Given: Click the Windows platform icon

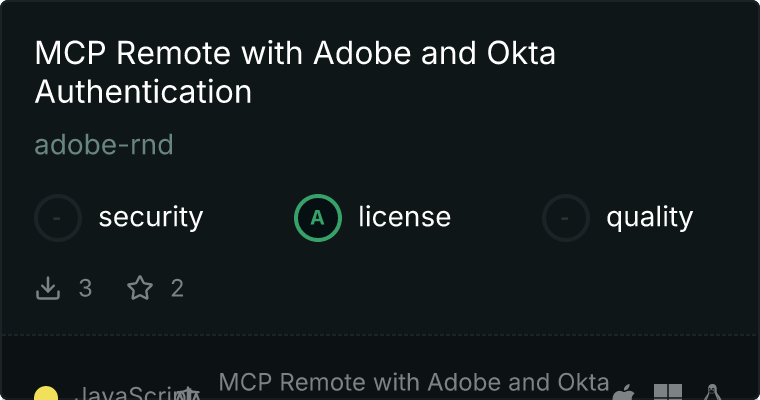Looking at the screenshot, I should [x=668, y=393].
